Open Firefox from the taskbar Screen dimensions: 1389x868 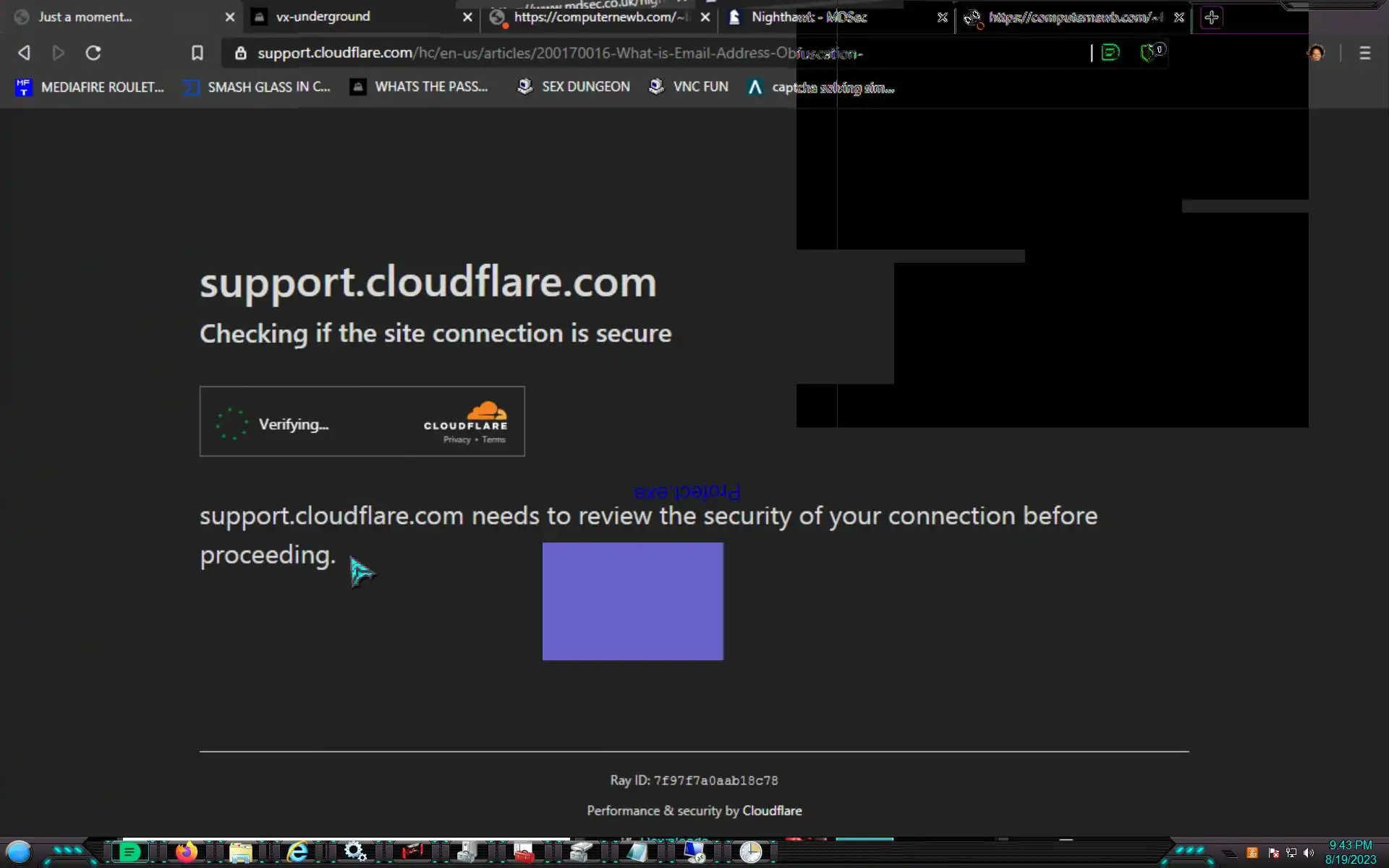coord(186,852)
